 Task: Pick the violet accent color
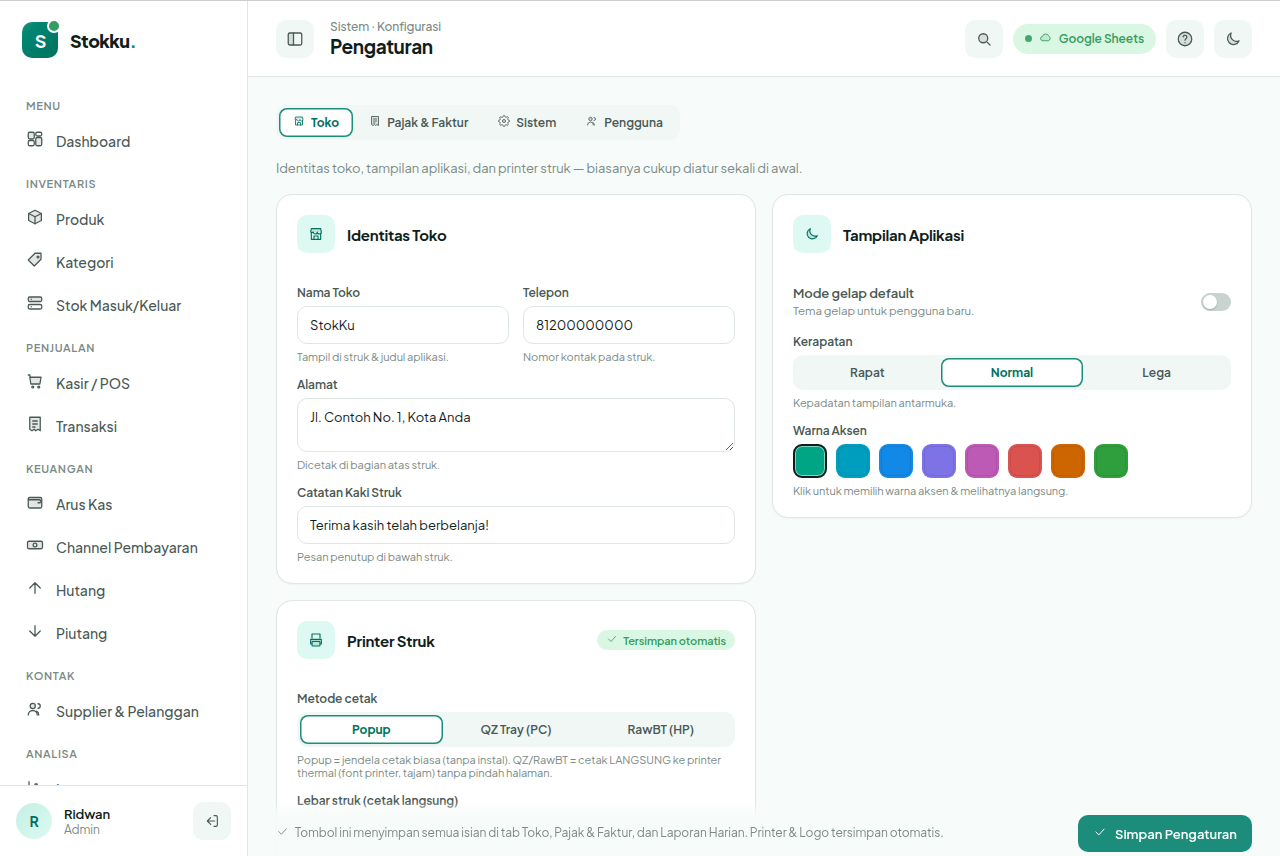[x=939, y=461]
